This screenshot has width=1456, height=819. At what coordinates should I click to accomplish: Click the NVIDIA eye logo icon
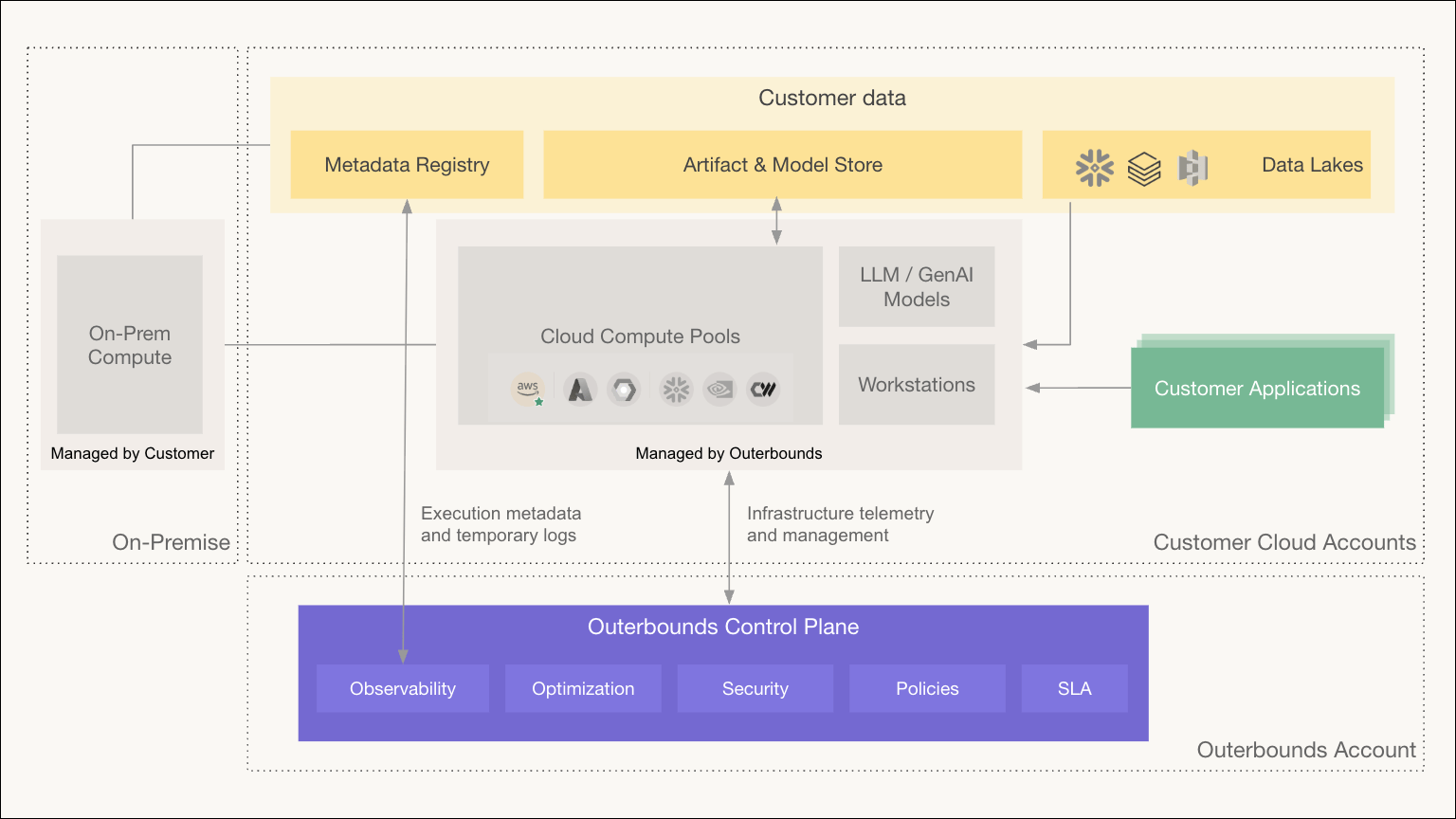pos(720,389)
